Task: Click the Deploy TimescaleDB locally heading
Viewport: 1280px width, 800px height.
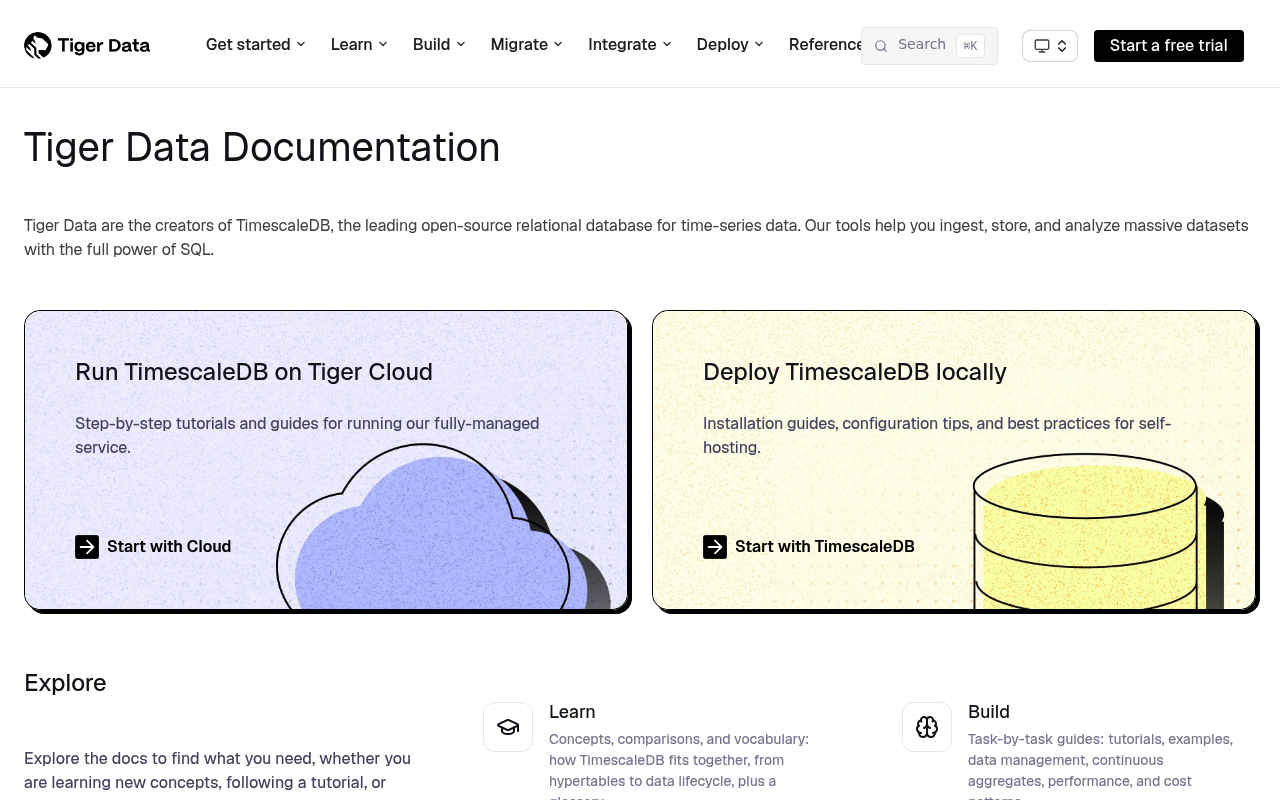Action: (855, 372)
